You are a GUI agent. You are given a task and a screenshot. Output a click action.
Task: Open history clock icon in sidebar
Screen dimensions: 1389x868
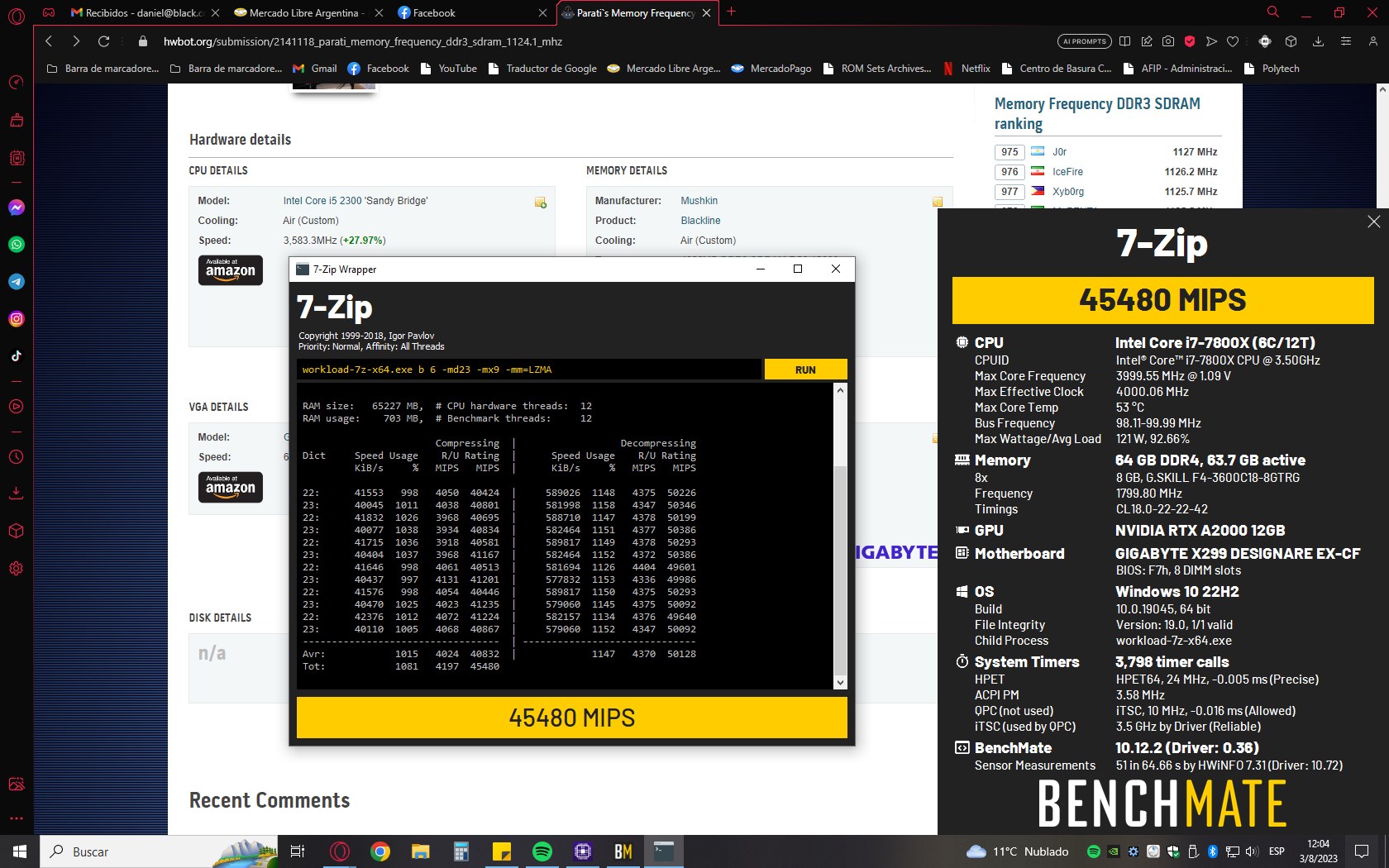pos(17,457)
